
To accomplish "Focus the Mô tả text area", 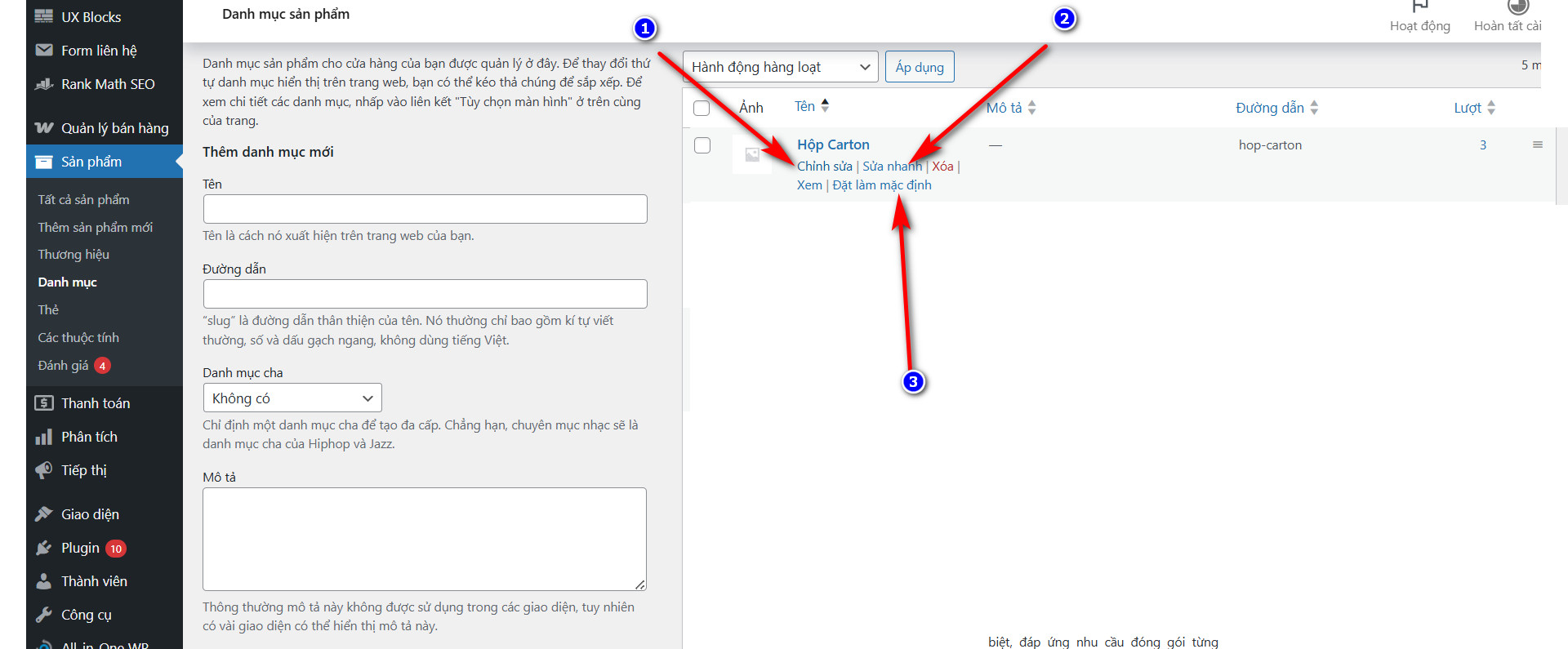I will coord(425,539).
